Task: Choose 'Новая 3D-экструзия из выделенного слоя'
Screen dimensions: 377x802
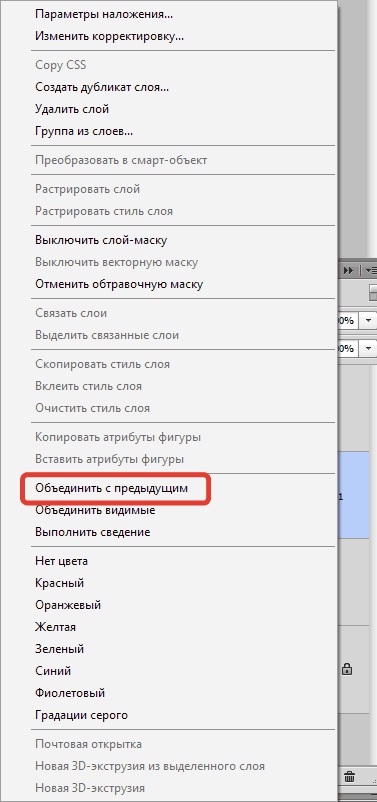Action: tap(150, 766)
